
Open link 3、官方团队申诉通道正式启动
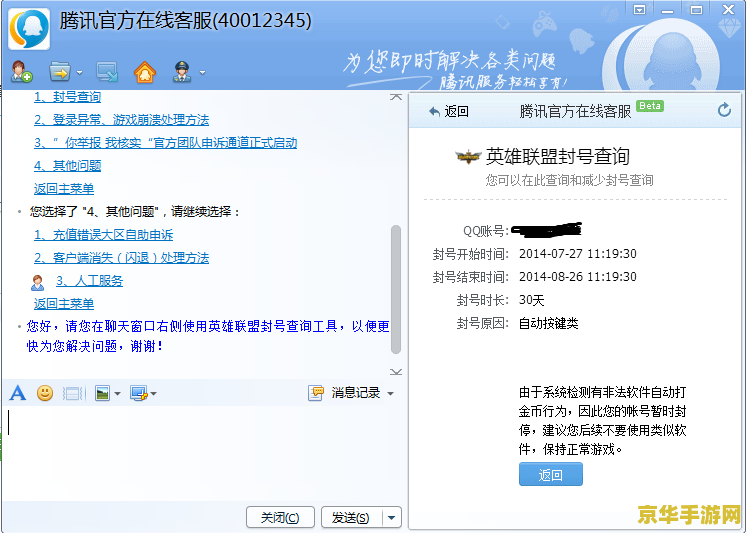165,142
